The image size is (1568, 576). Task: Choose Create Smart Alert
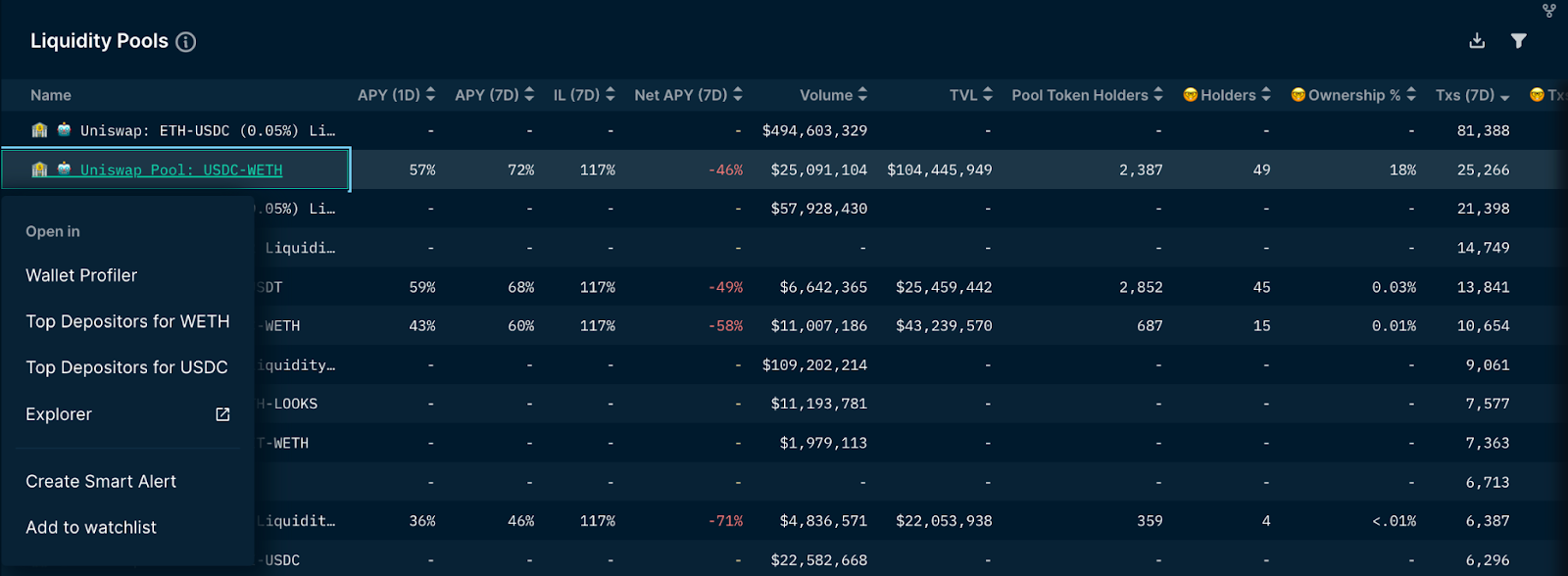[101, 481]
